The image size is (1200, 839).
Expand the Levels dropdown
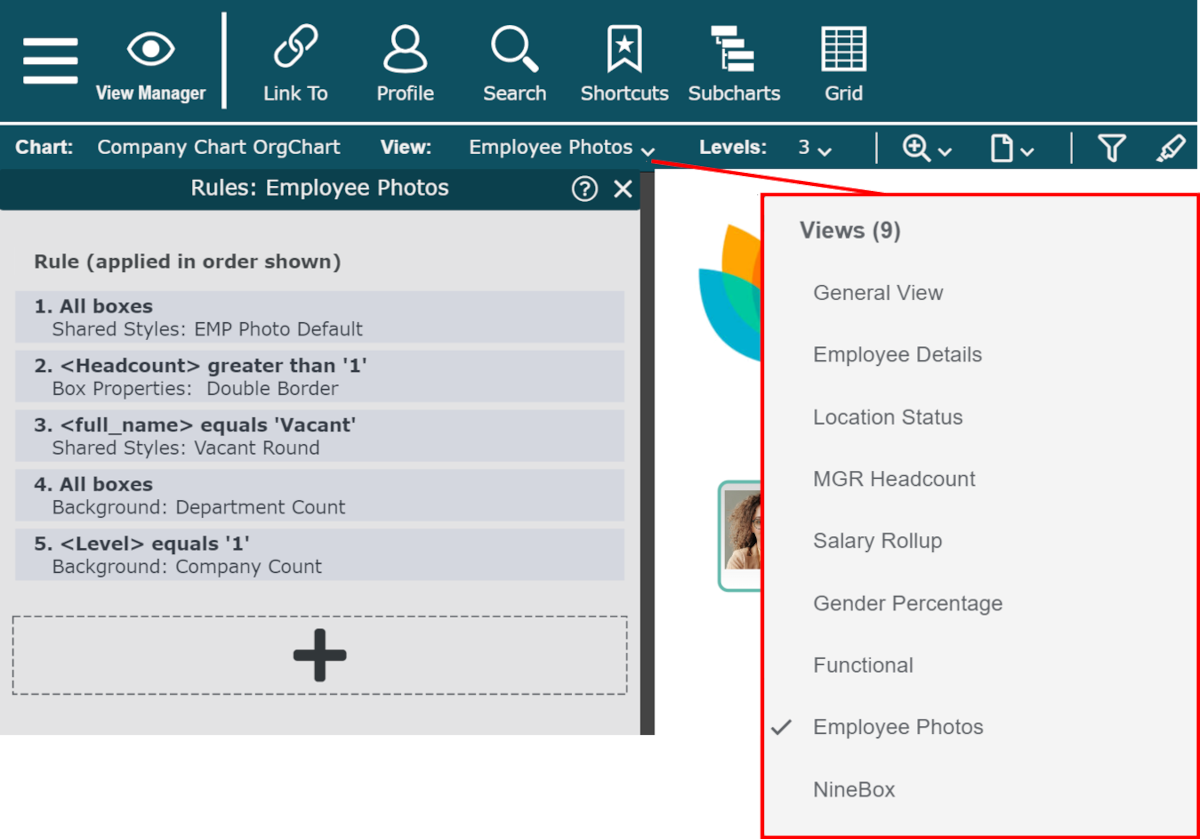(x=815, y=148)
